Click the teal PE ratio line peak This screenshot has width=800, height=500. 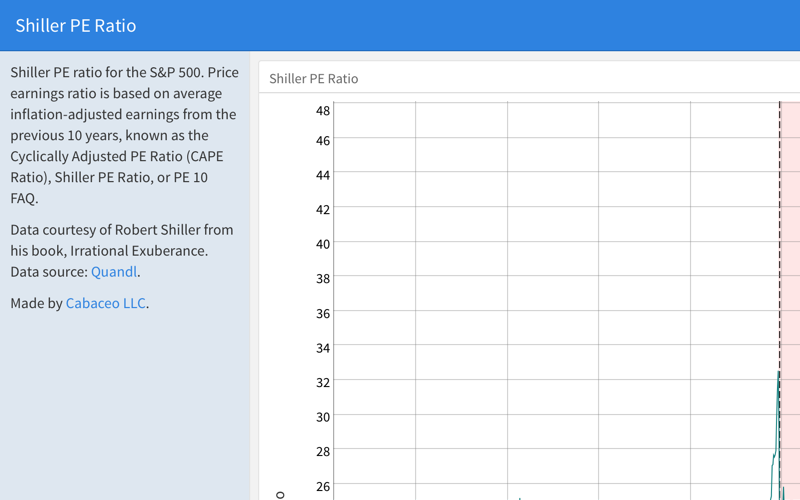[779, 372]
